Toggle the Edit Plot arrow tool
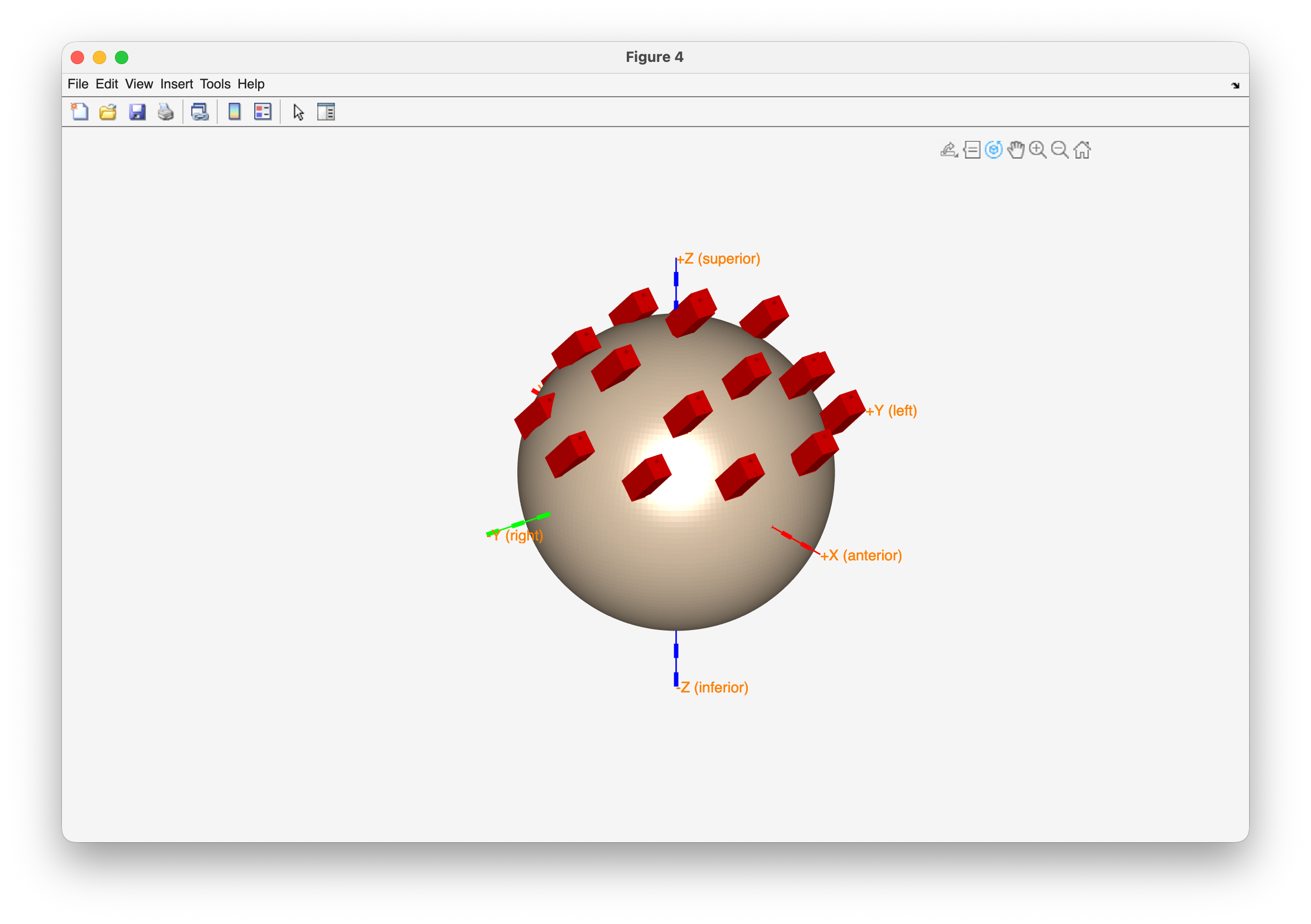Image resolution: width=1311 pixels, height=924 pixels. click(x=298, y=112)
